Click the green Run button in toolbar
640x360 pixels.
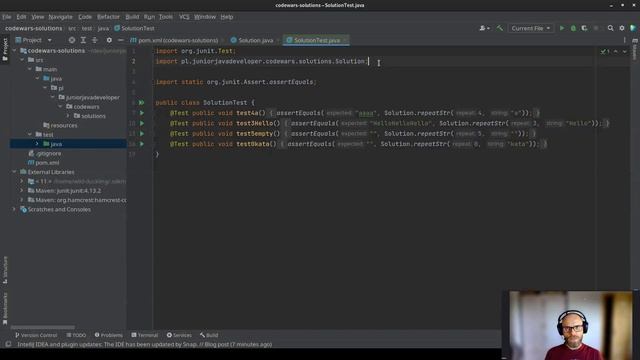[562, 28]
